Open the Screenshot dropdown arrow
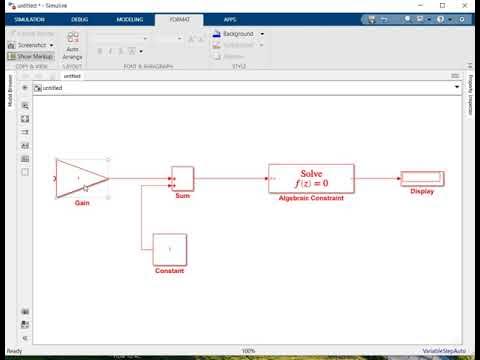The image size is (480, 360). pos(52,45)
